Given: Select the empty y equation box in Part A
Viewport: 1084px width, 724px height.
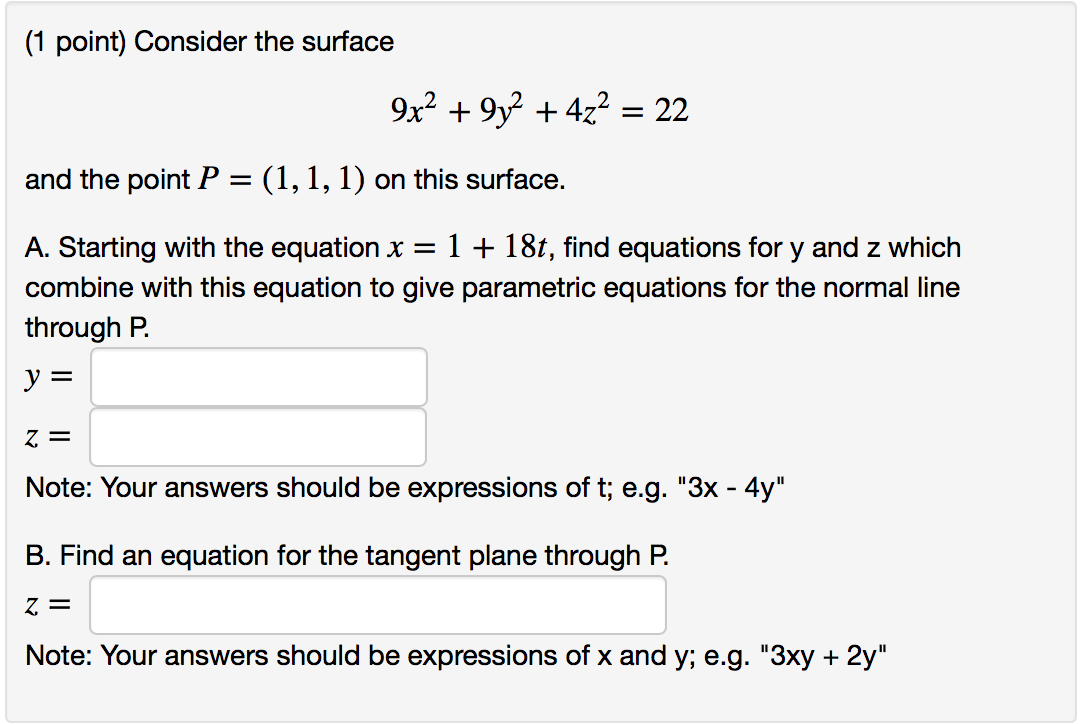Looking at the screenshot, I should click(257, 376).
